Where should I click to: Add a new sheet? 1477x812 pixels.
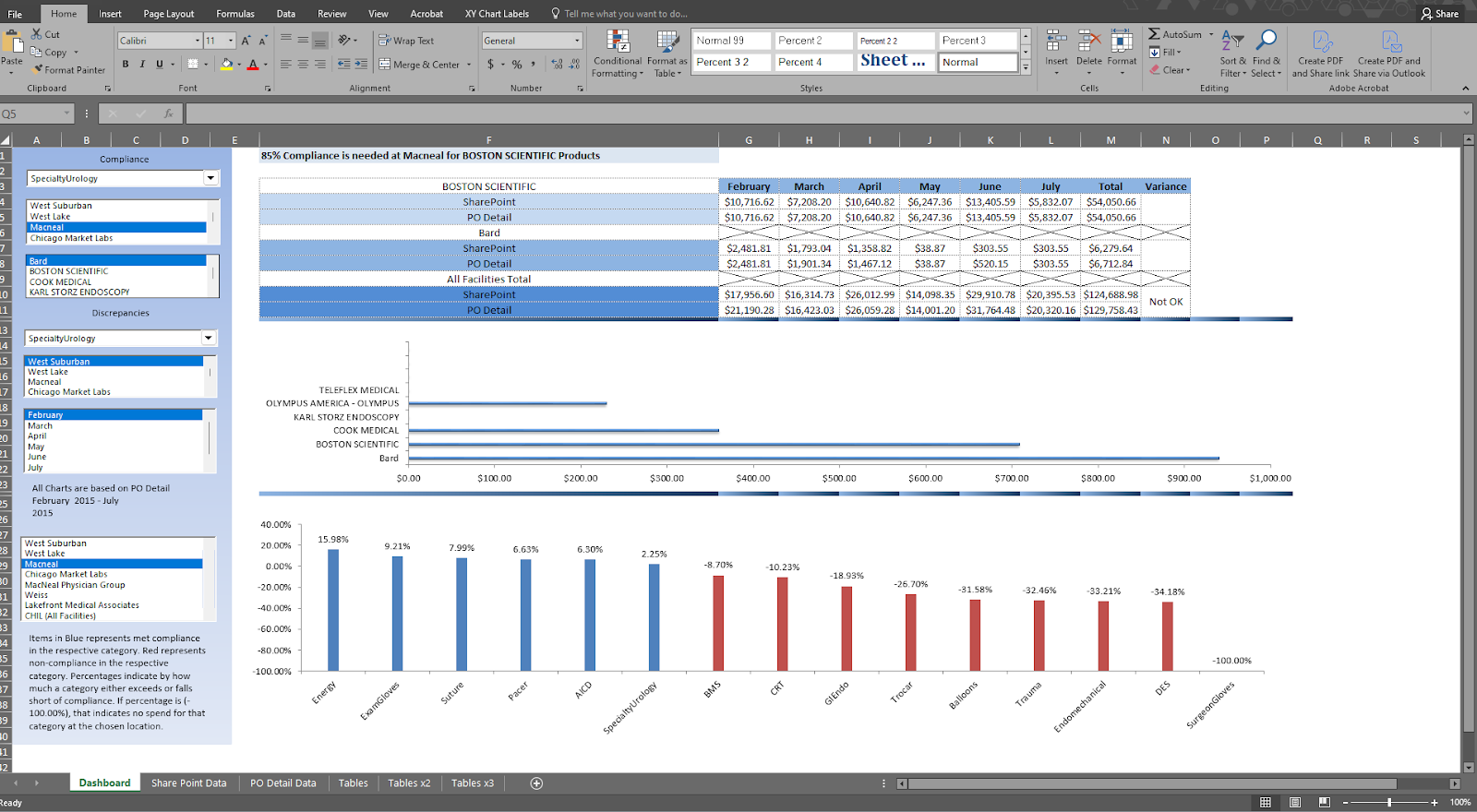click(536, 782)
